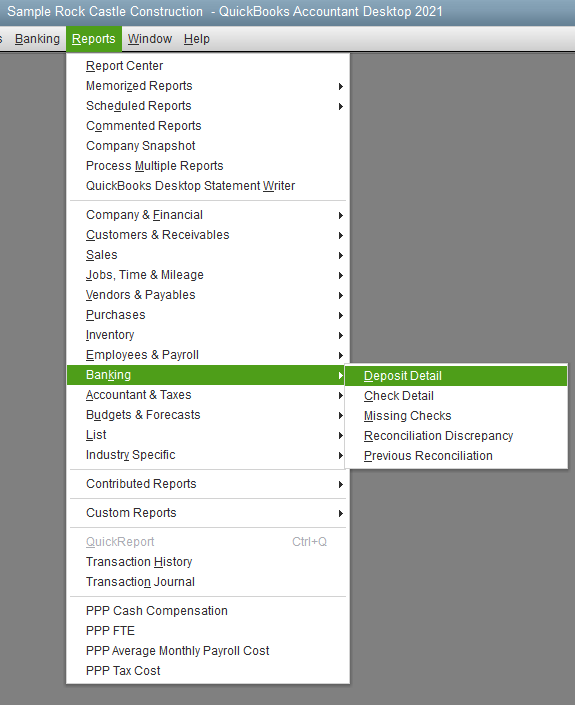Open Deposit Detail report
The image size is (575, 705).
456,376
